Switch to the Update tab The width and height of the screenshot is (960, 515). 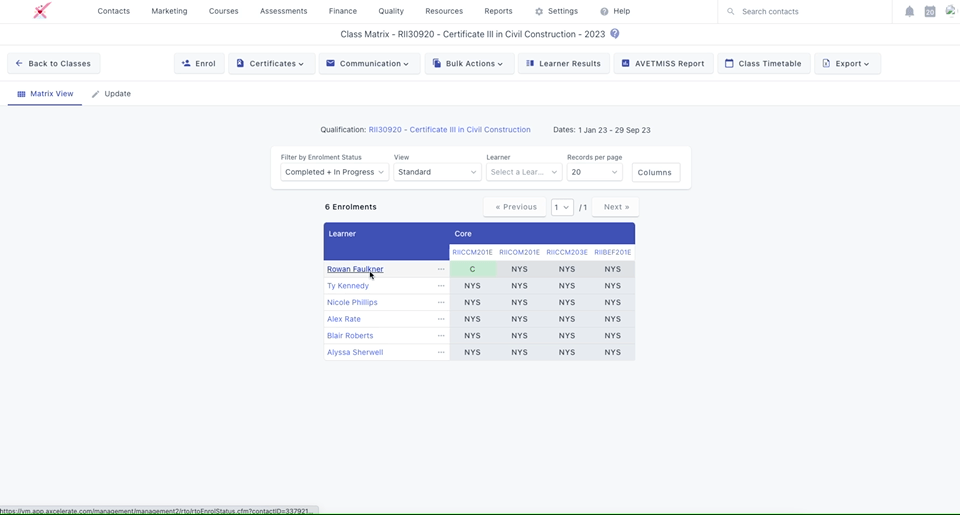click(x=111, y=94)
